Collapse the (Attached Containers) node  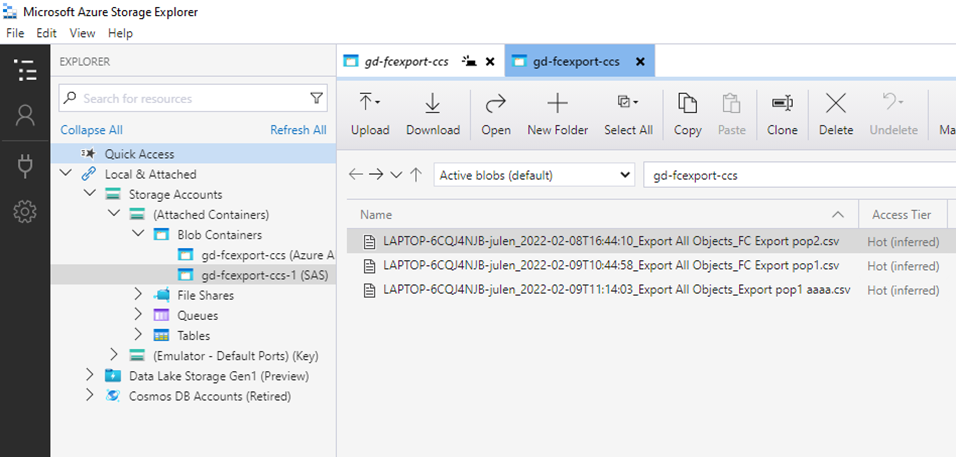[114, 214]
